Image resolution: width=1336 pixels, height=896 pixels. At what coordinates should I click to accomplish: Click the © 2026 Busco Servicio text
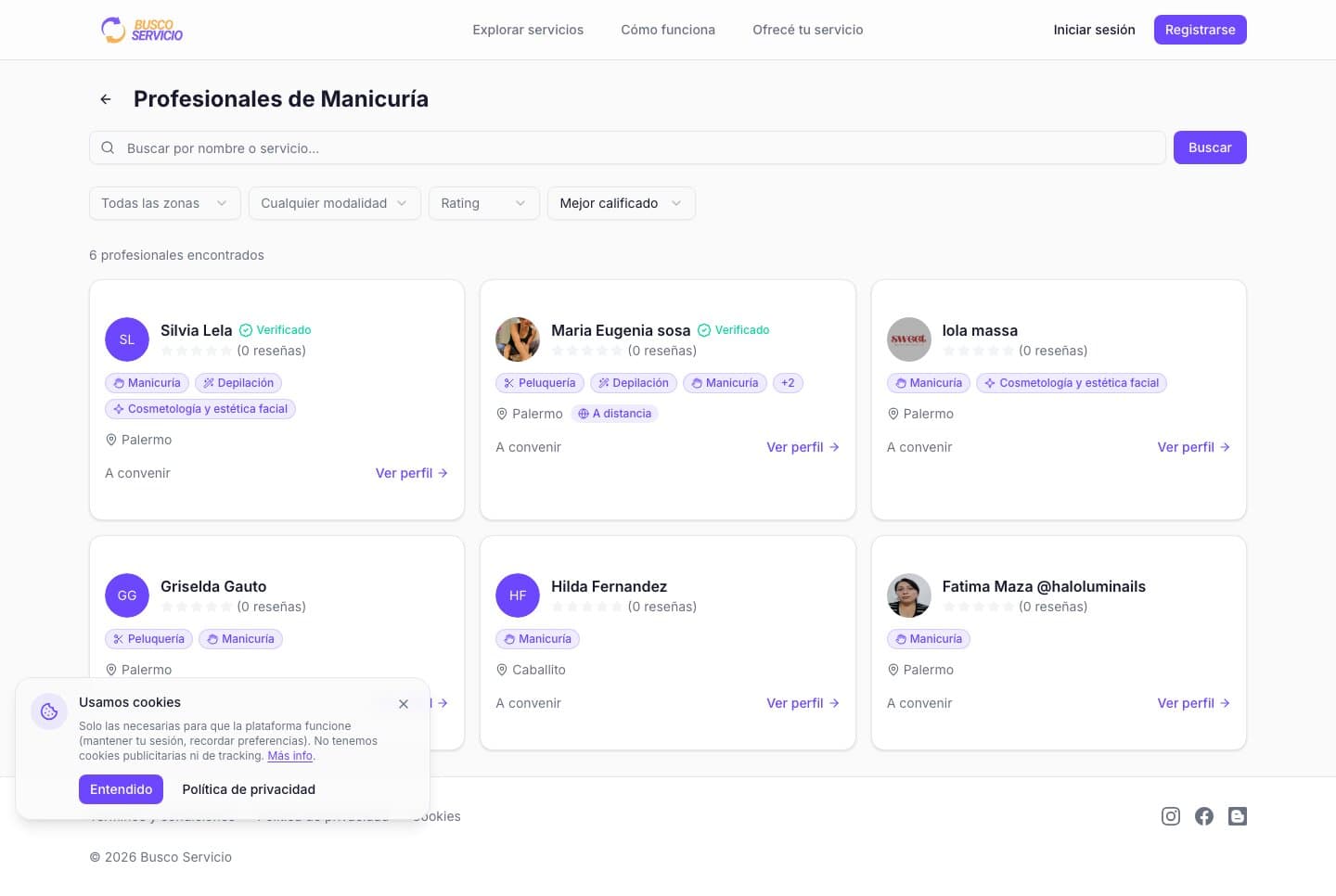(x=161, y=857)
